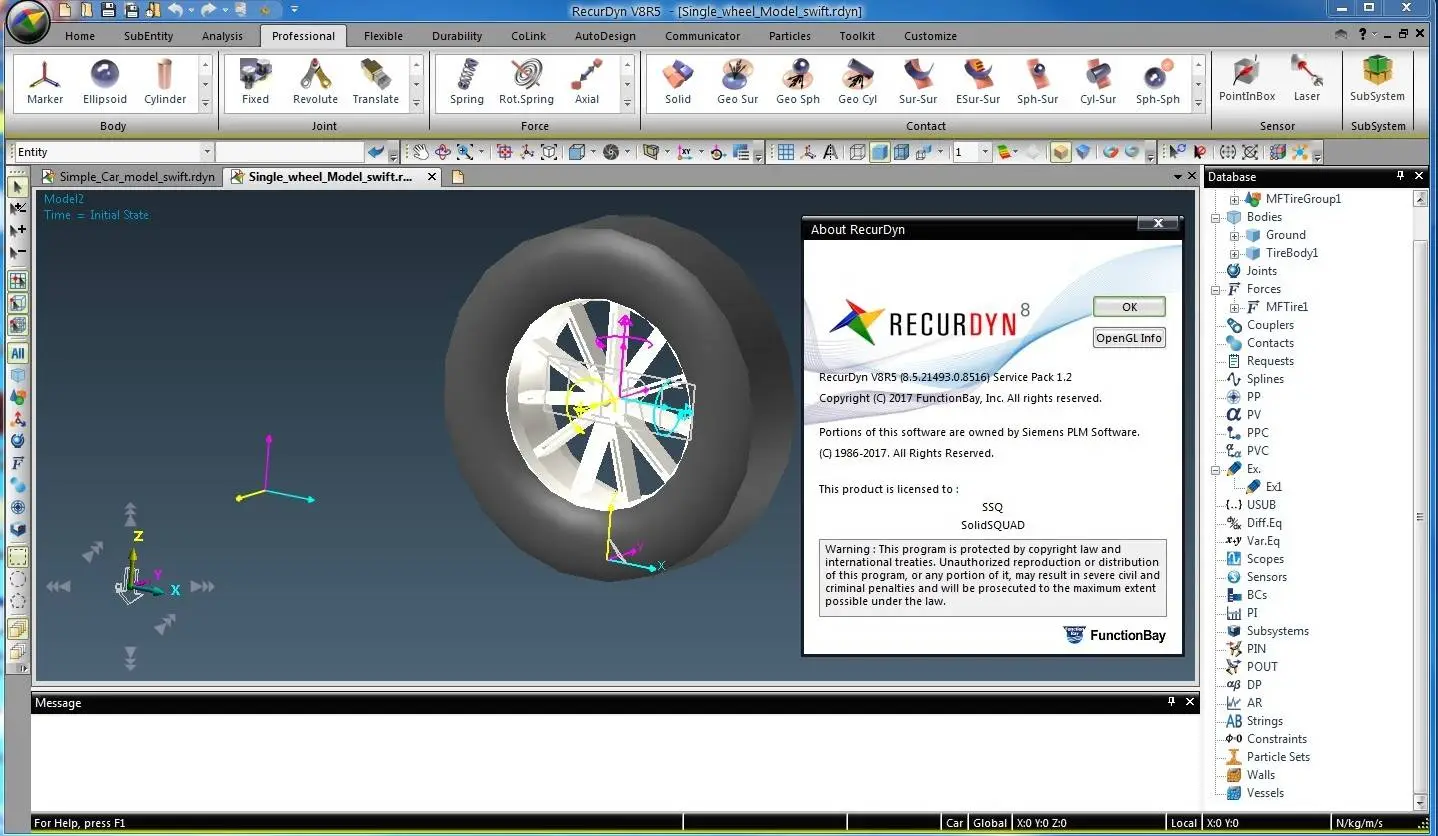Viewport: 1438px width, 836px height.
Task: Add a PointInBox sensor
Action: (1246, 80)
